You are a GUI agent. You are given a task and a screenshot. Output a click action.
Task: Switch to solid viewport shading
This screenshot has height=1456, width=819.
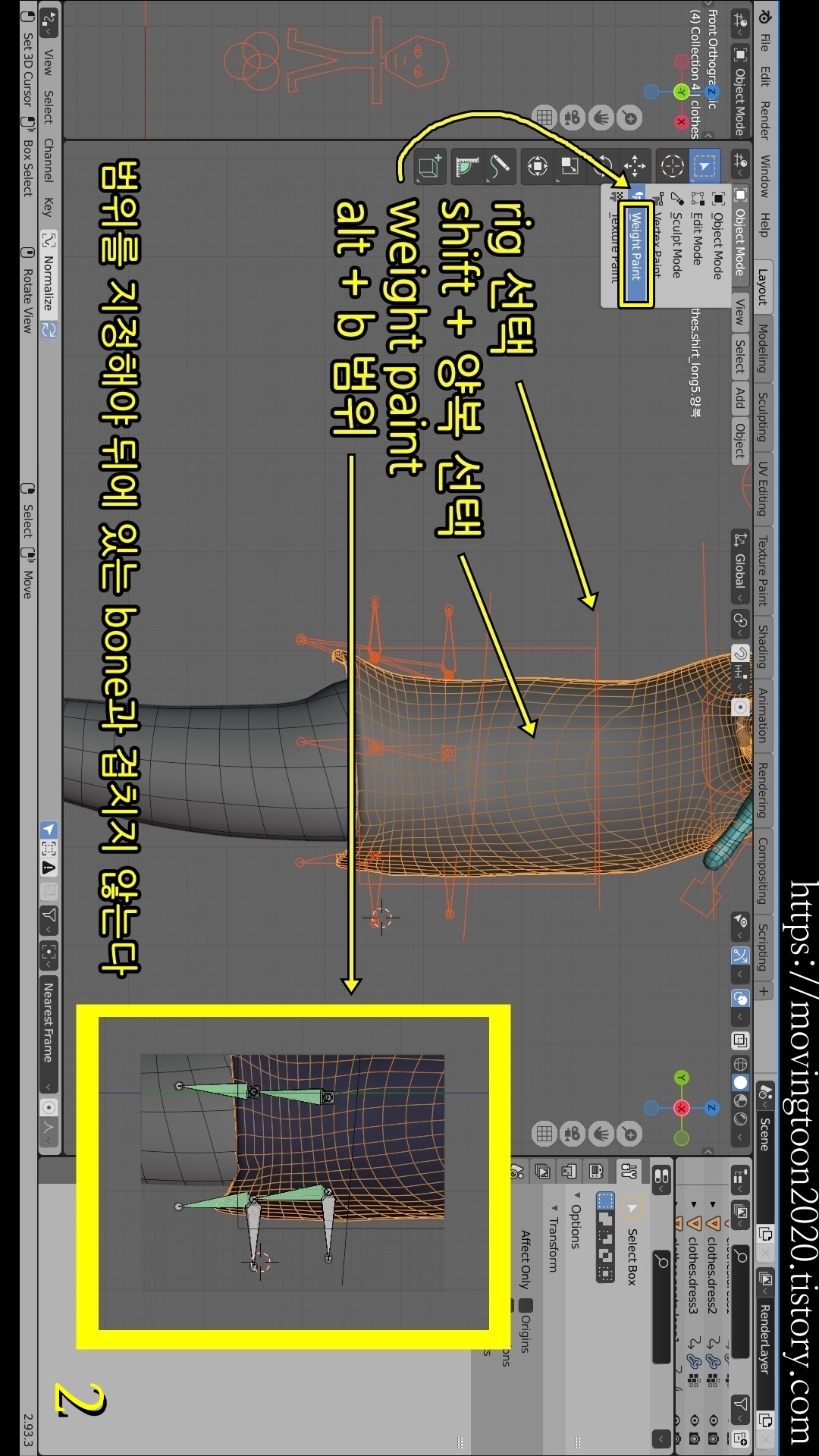[740, 1082]
